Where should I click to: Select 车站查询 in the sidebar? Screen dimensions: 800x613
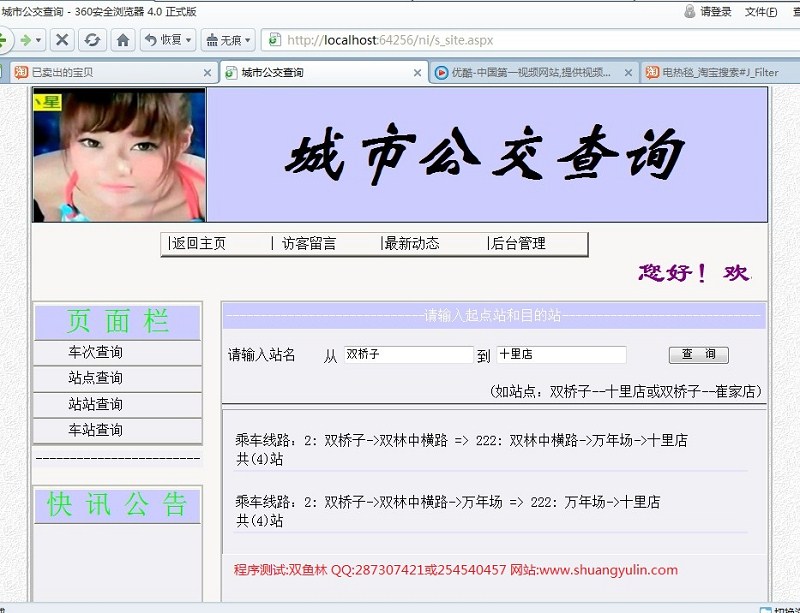pyautogui.click(x=95, y=430)
